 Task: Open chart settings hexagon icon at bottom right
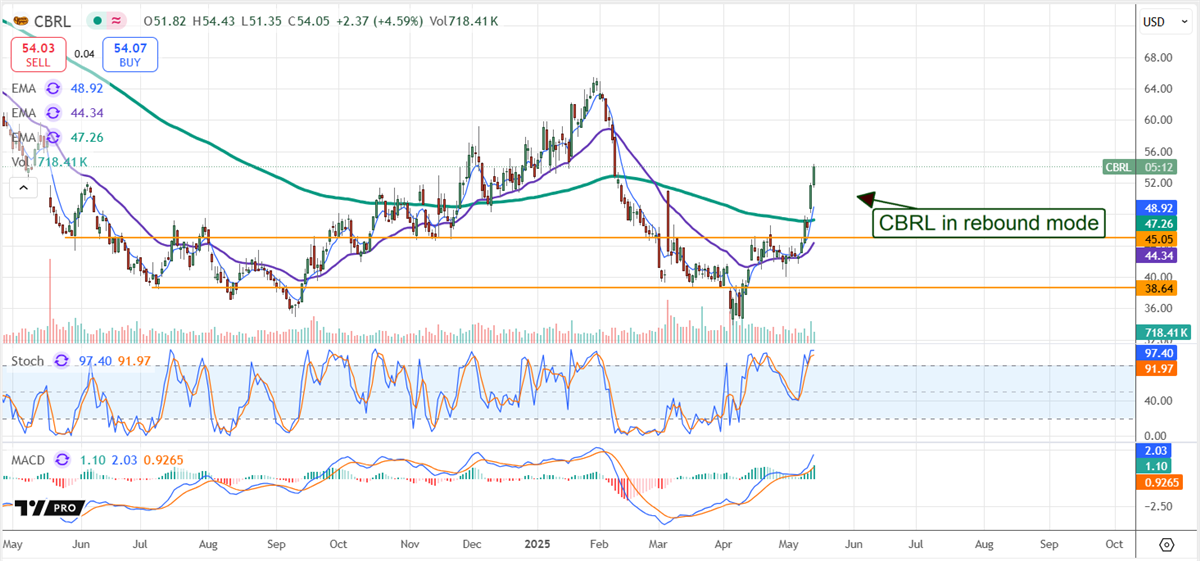point(1166,544)
